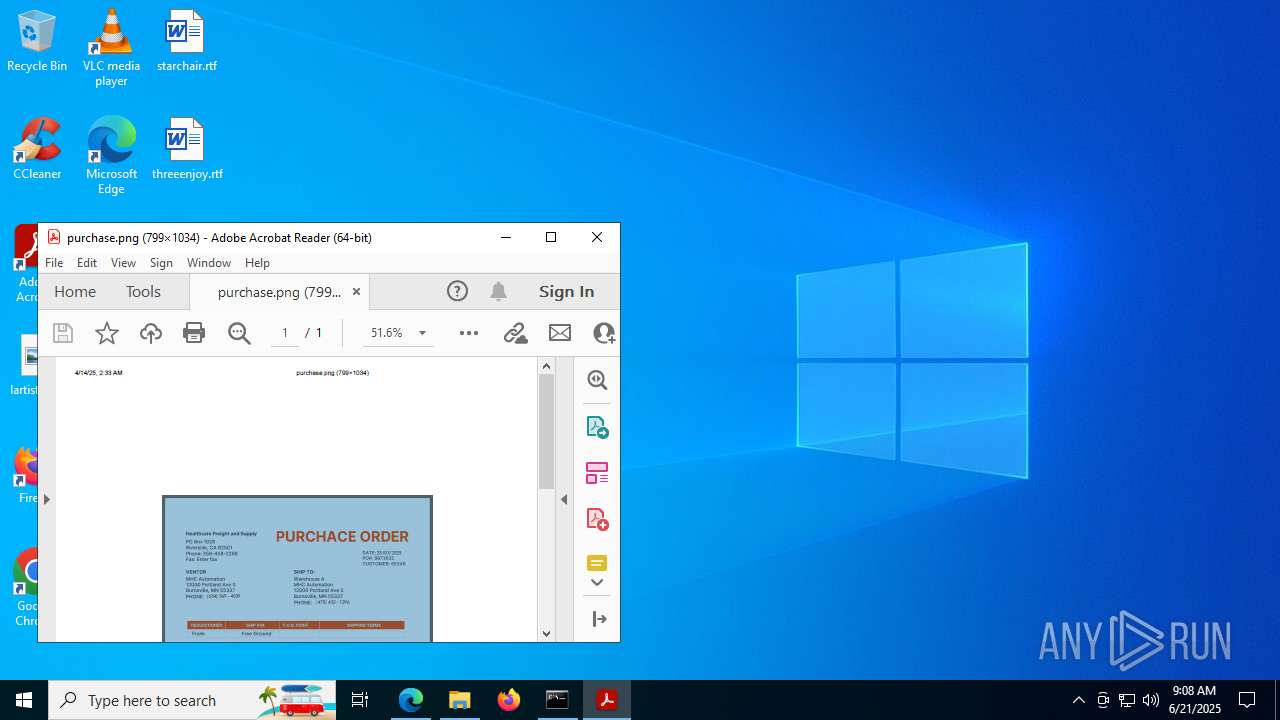Open notifications bell icon

coord(498,291)
